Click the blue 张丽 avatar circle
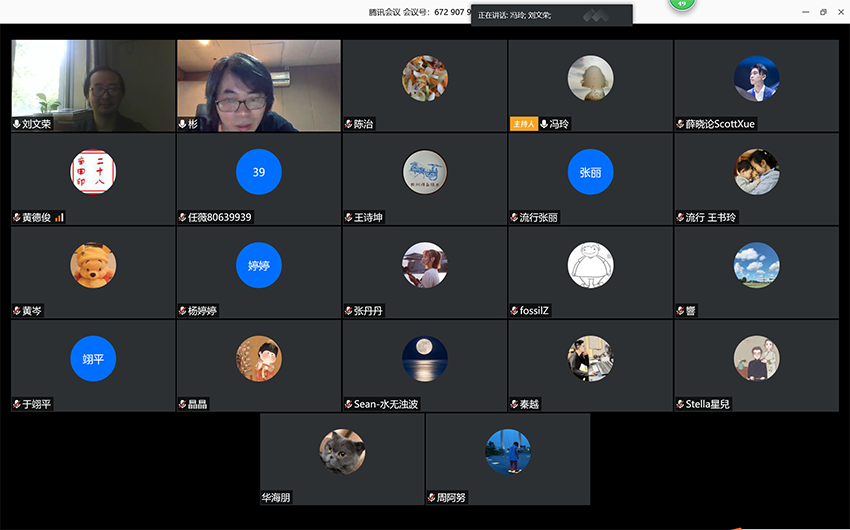The width and height of the screenshot is (850, 530). (590, 172)
